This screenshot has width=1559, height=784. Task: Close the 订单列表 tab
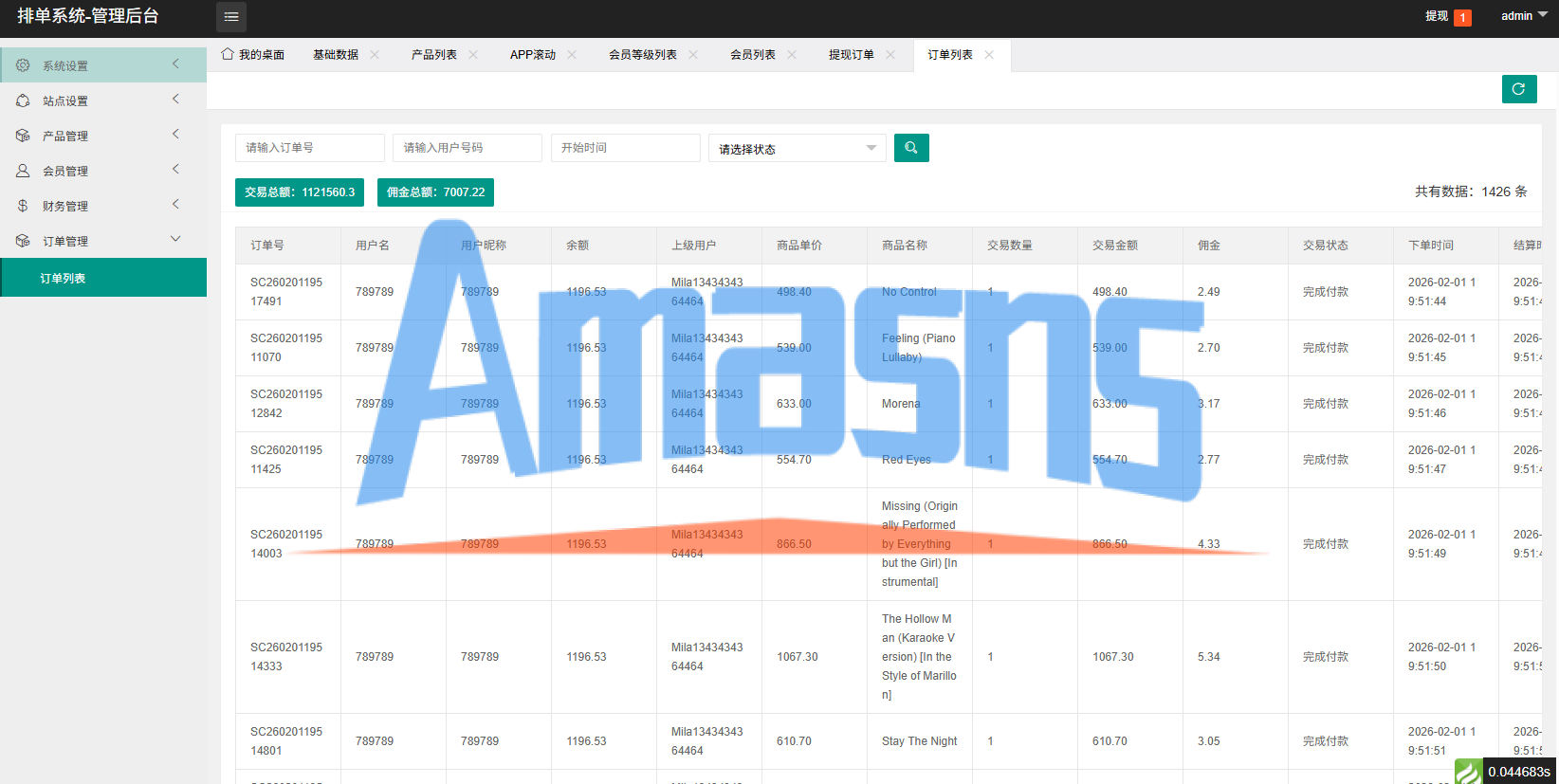coord(989,55)
